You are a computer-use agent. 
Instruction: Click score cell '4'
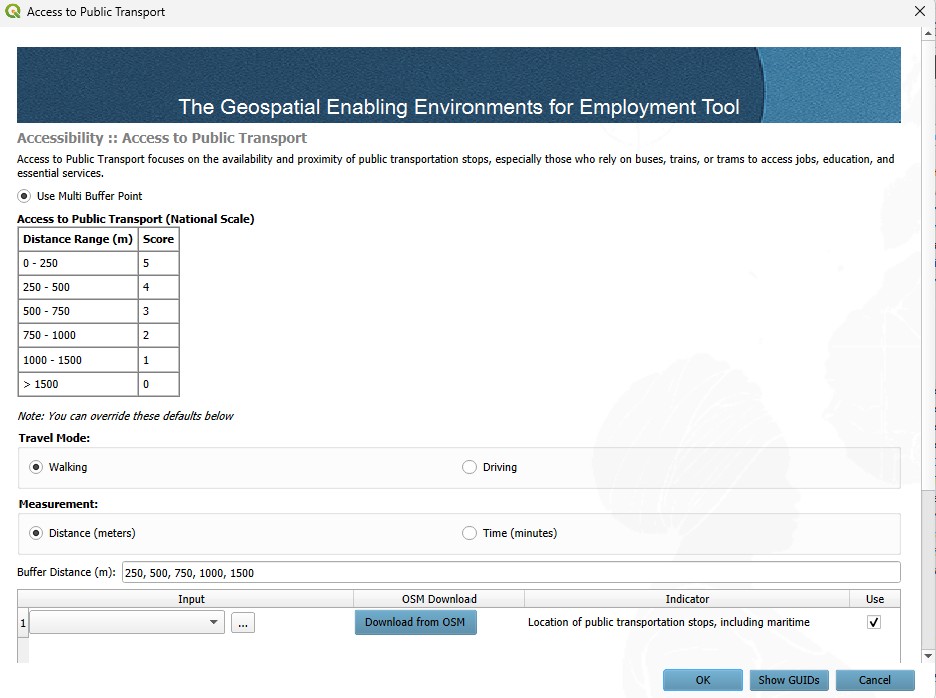tap(158, 287)
